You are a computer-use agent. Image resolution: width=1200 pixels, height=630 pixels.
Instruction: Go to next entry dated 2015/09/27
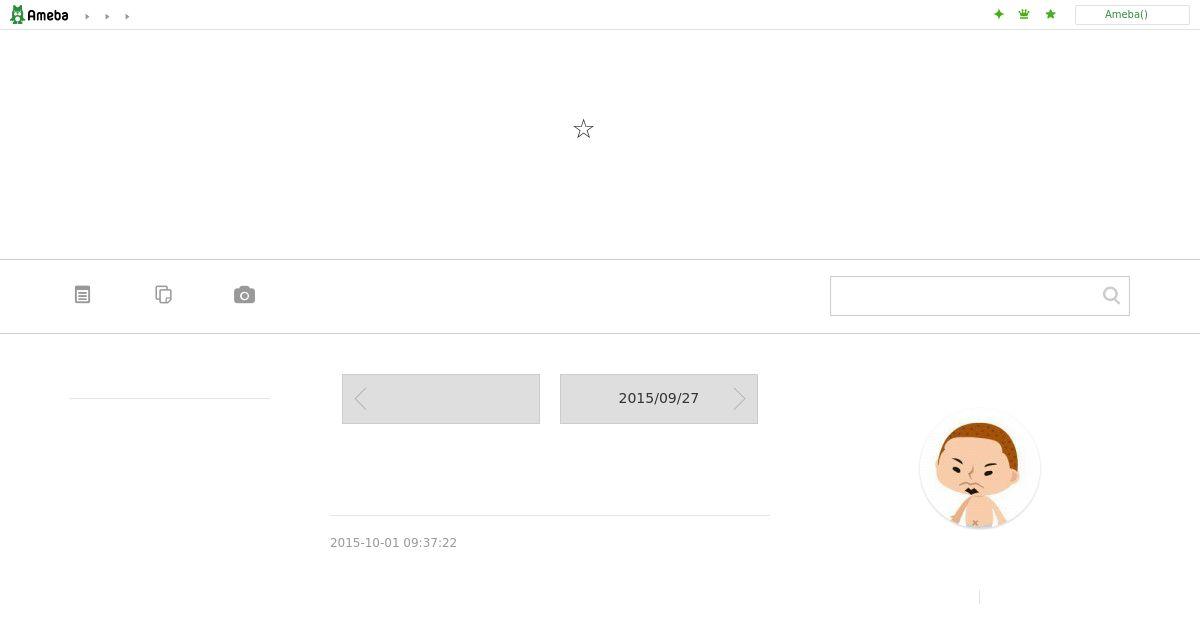tap(659, 399)
